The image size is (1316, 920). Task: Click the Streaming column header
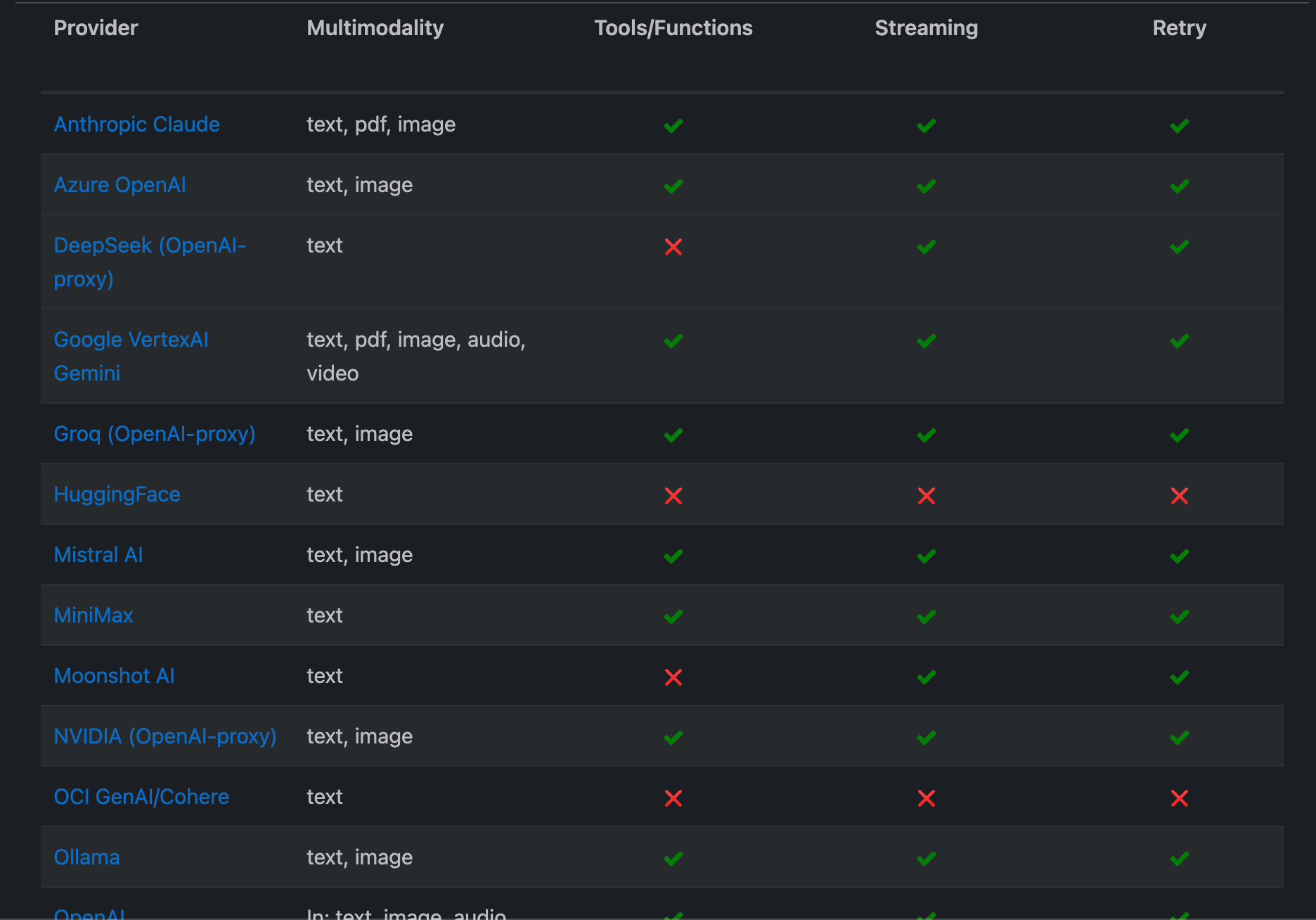927,28
